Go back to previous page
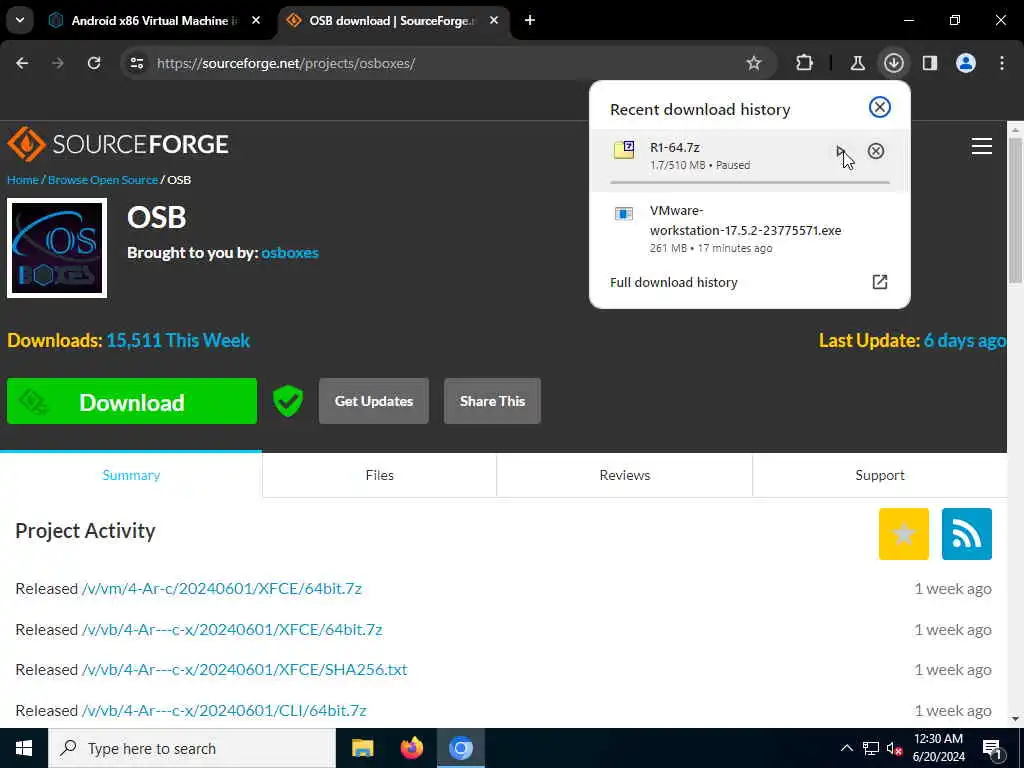This screenshot has width=1024, height=768. click(22, 63)
